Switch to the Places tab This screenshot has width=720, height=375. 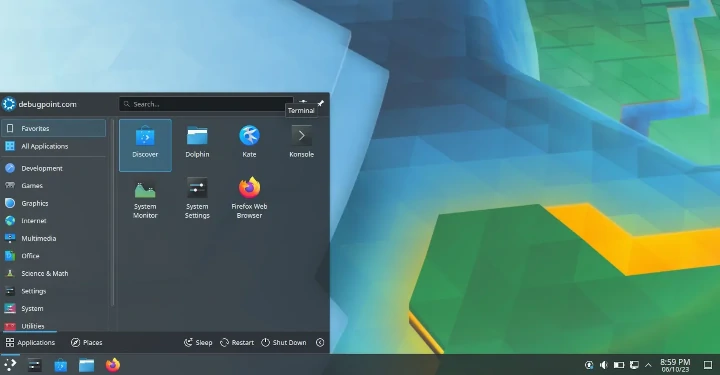(x=86, y=342)
